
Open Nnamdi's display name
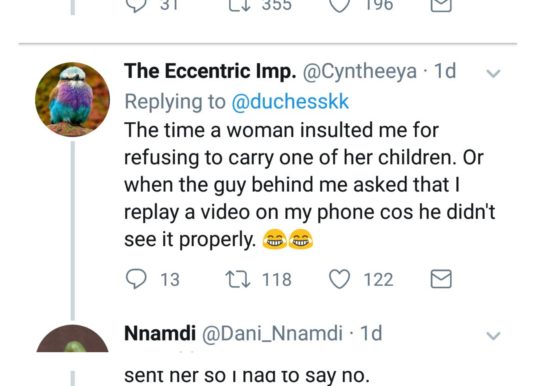[160, 333]
